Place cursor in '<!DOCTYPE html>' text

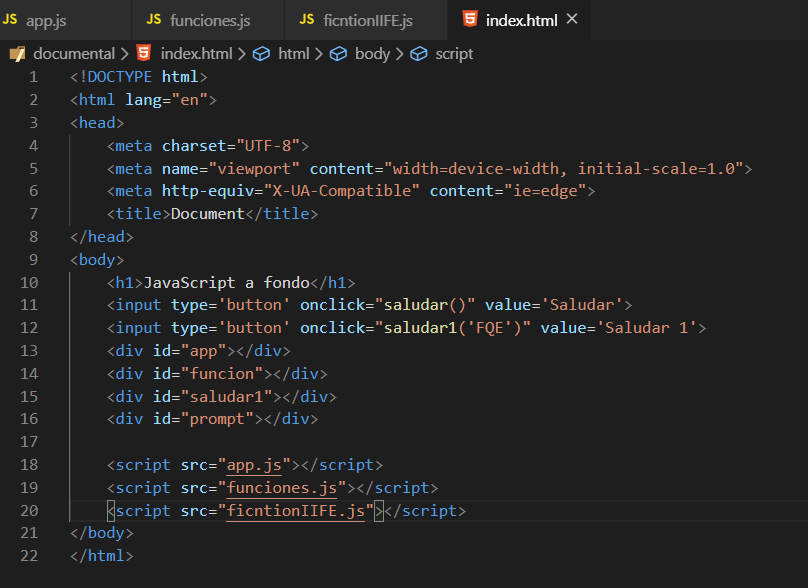tap(139, 77)
